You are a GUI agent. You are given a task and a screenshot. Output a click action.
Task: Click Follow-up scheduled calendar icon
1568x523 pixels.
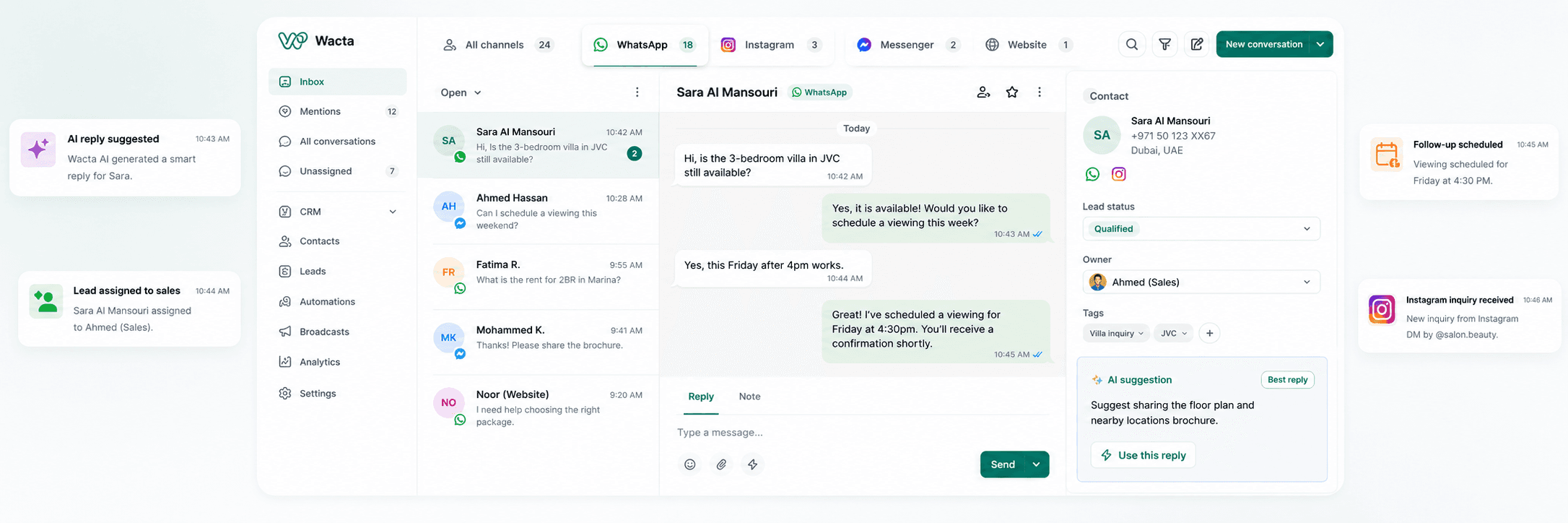[x=1387, y=155]
